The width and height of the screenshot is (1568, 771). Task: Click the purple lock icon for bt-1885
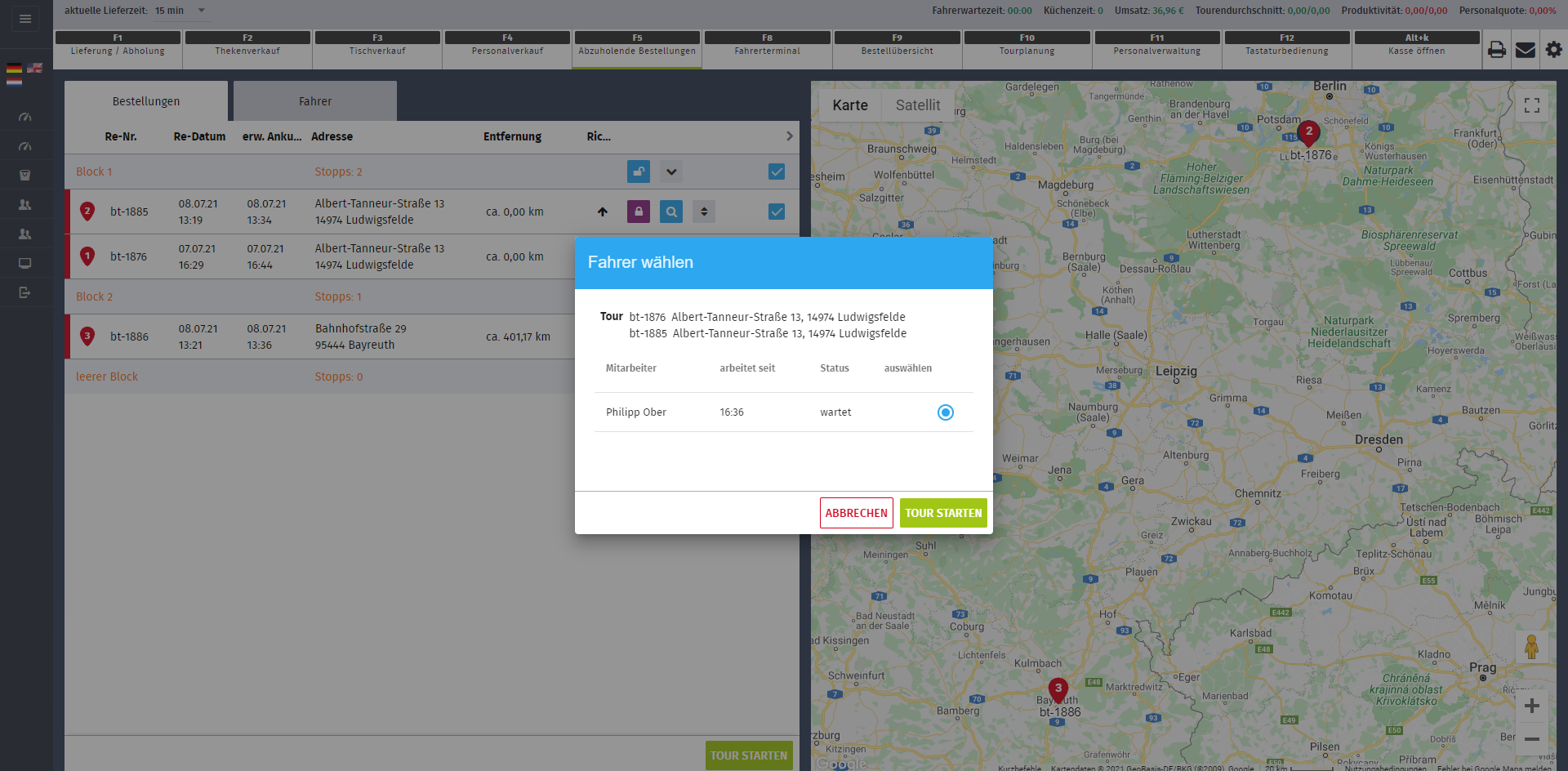coord(639,212)
